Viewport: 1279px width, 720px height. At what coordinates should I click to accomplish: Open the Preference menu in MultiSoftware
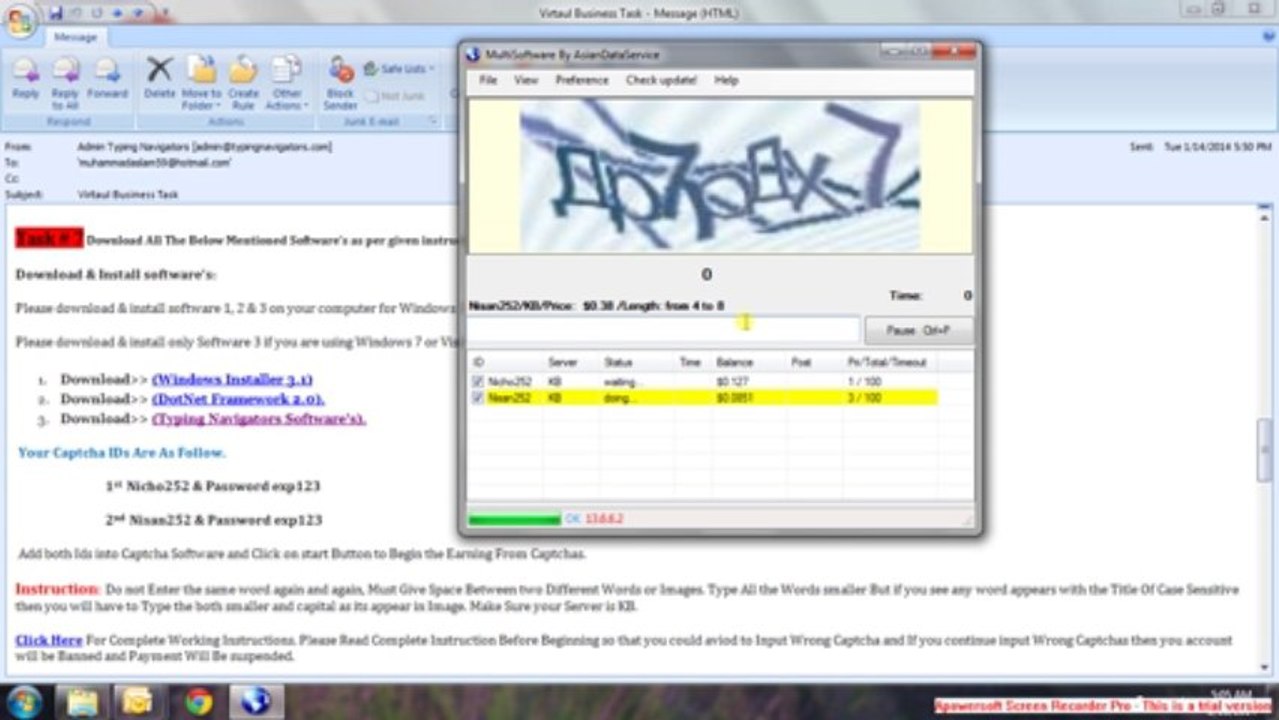pos(582,80)
